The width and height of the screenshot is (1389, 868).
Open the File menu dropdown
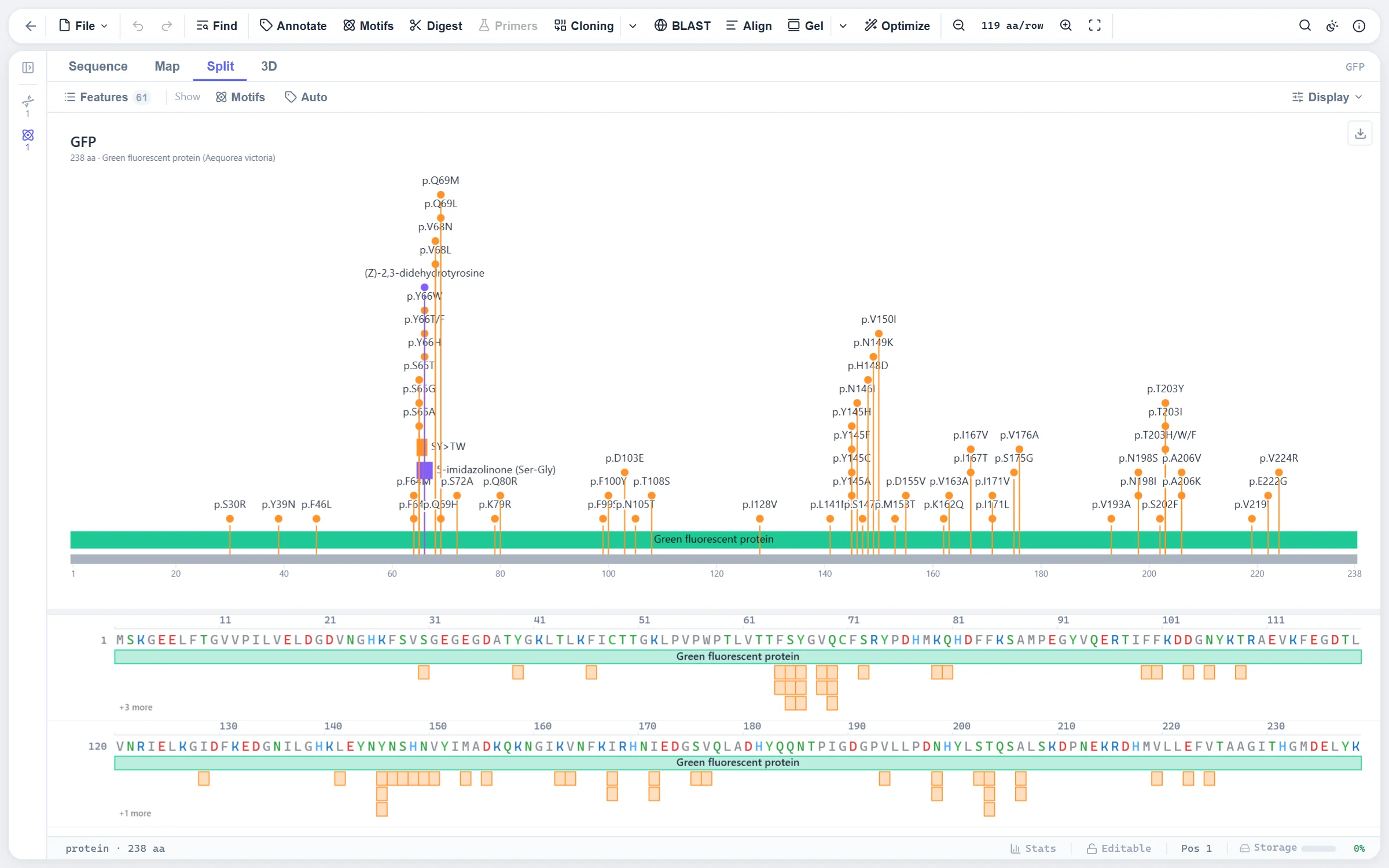pos(83,25)
